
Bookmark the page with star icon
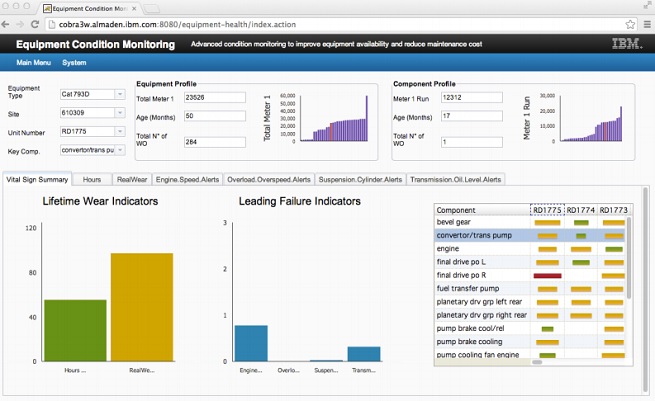click(x=630, y=24)
